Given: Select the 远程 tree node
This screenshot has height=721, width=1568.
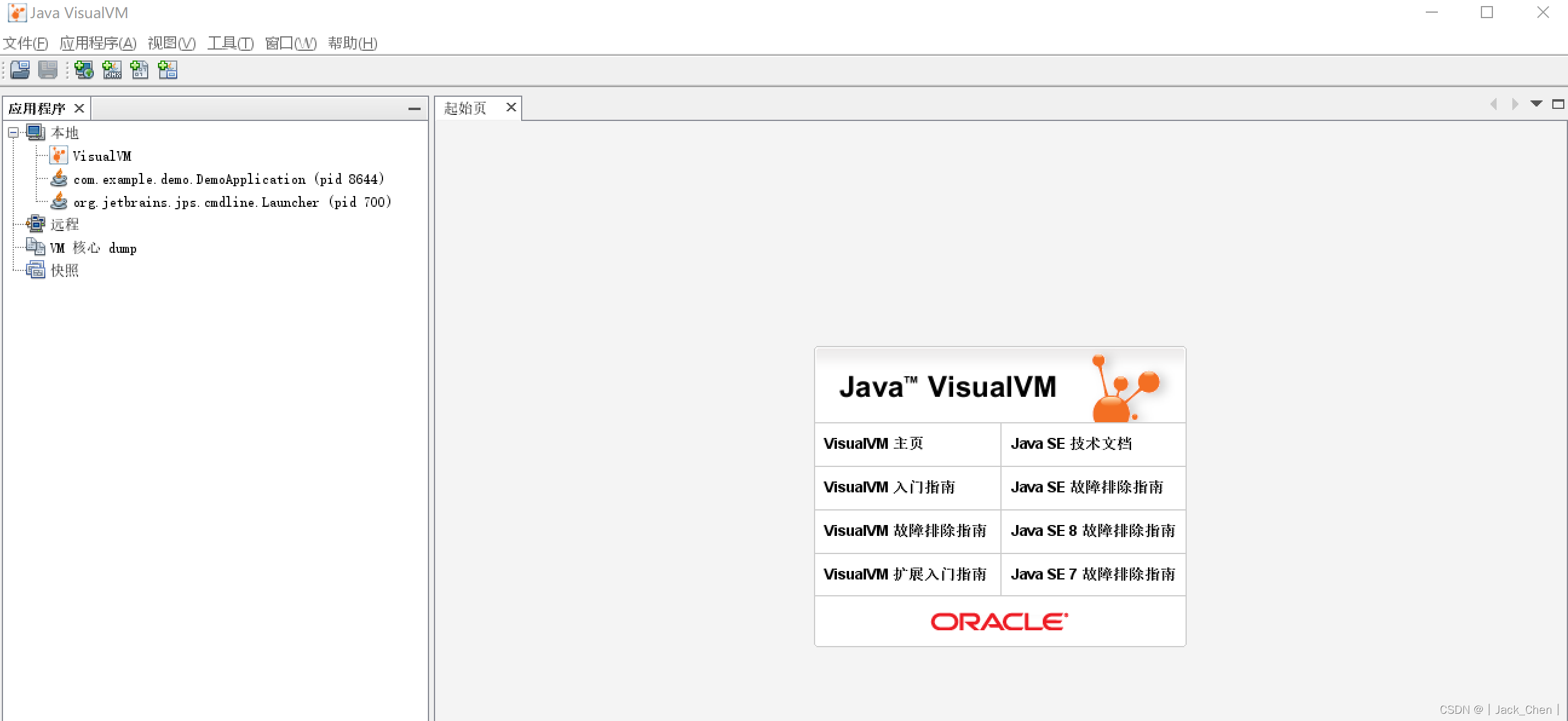Looking at the screenshot, I should pos(65,224).
